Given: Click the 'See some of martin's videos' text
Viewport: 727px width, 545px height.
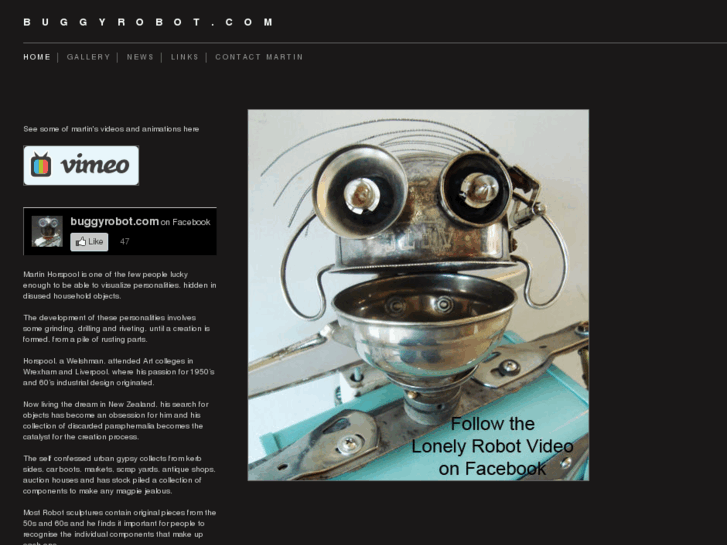Looking at the screenshot, I should point(111,129).
